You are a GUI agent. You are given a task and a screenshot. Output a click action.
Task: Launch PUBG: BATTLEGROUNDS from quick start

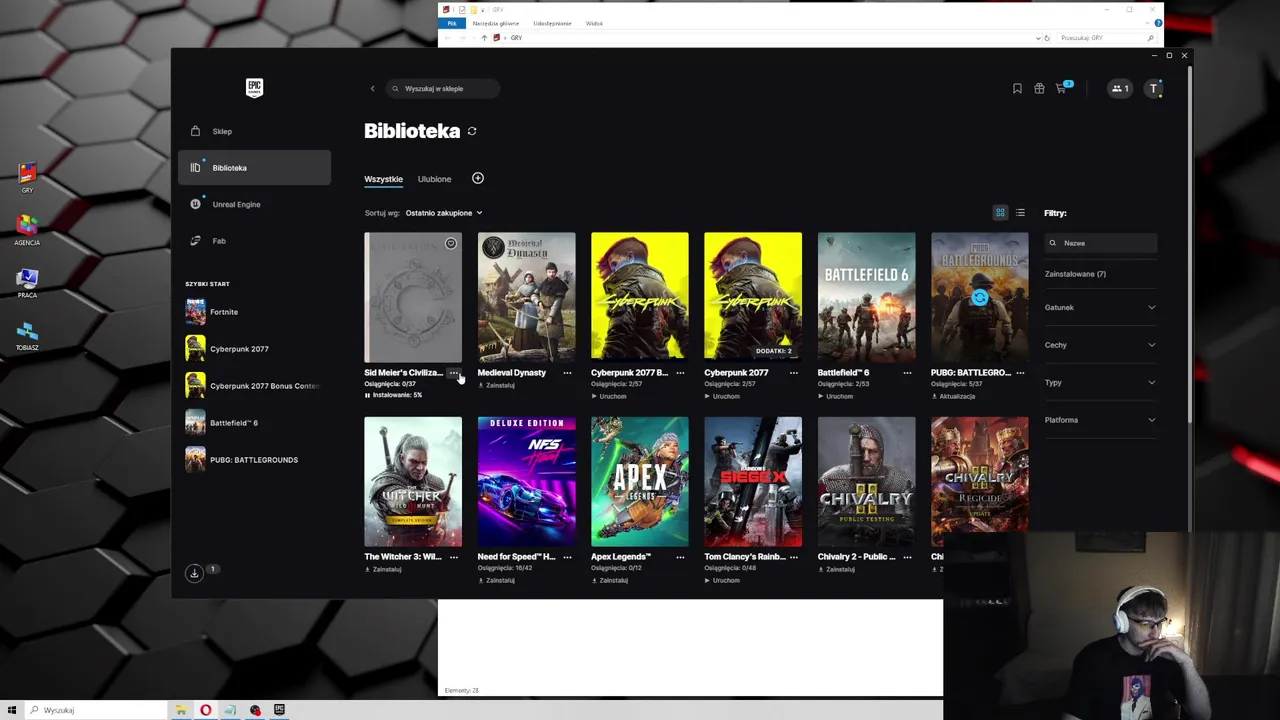(x=254, y=460)
